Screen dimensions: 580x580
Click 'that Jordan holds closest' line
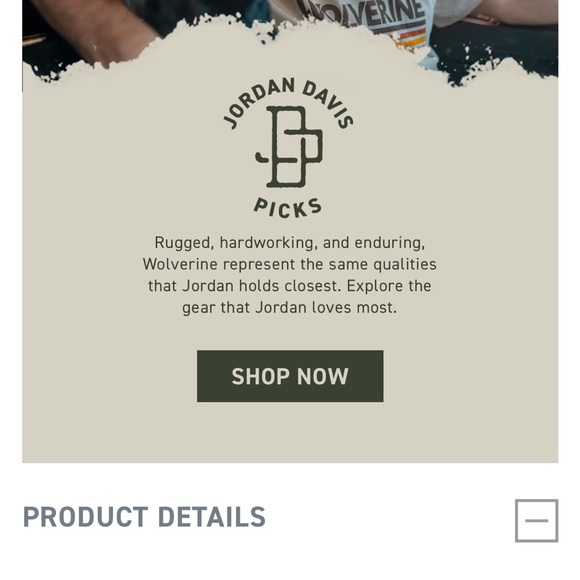coord(290,286)
